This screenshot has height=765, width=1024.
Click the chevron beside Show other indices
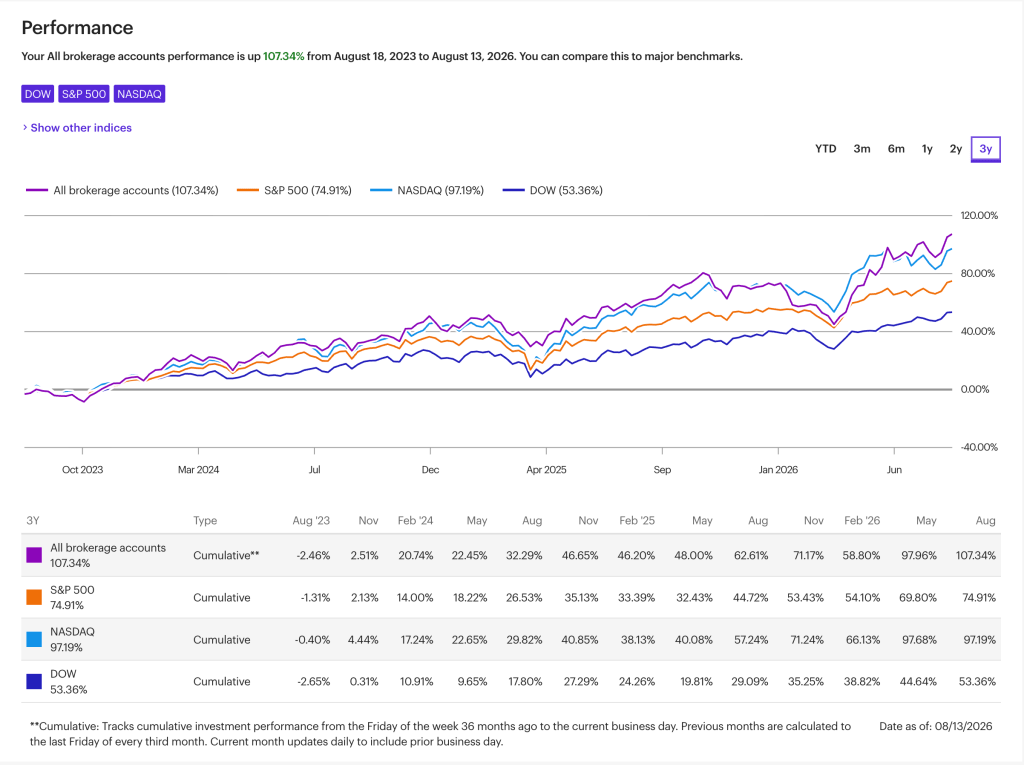(25, 127)
